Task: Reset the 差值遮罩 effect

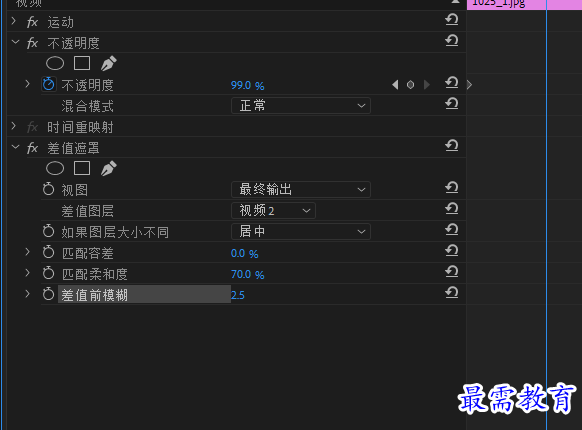Action: [x=452, y=146]
